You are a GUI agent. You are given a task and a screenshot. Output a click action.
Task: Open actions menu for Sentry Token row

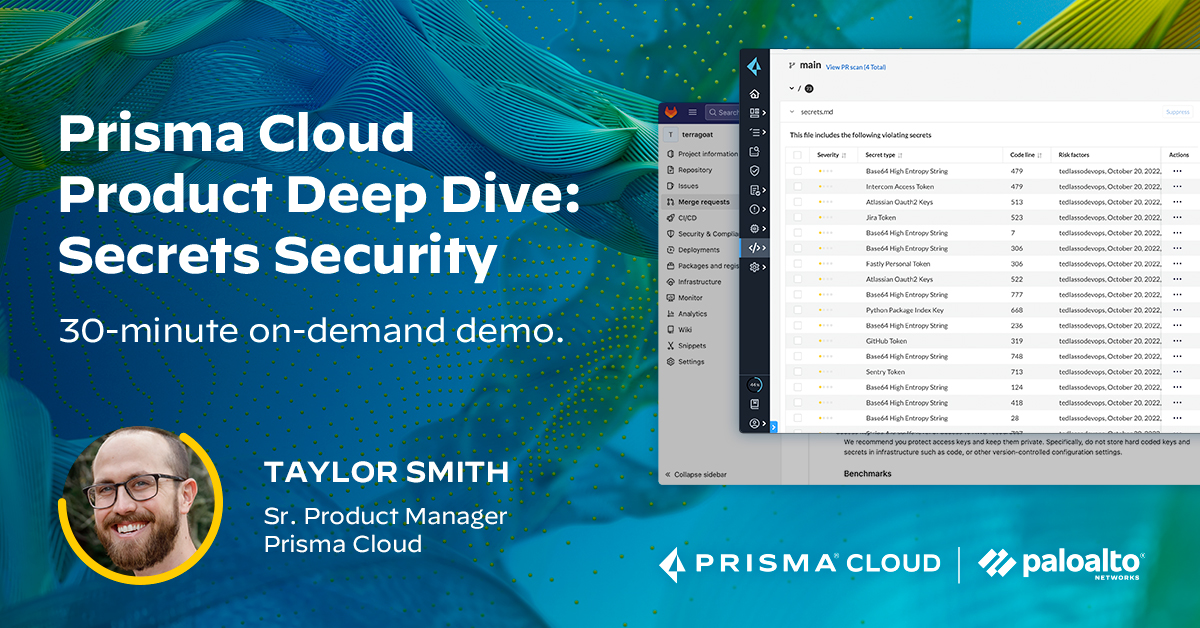tap(1177, 372)
